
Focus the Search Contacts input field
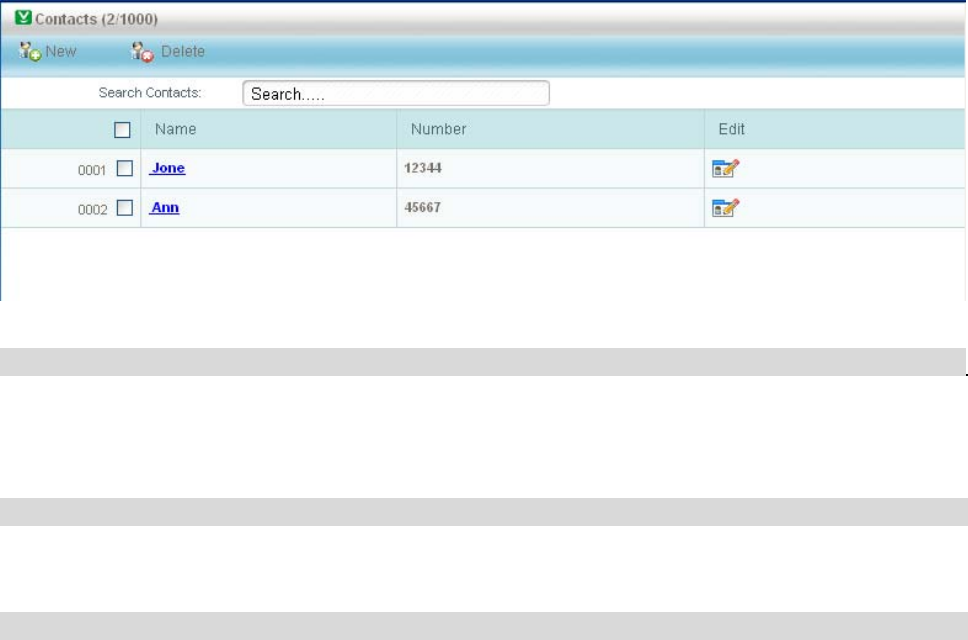pos(396,93)
